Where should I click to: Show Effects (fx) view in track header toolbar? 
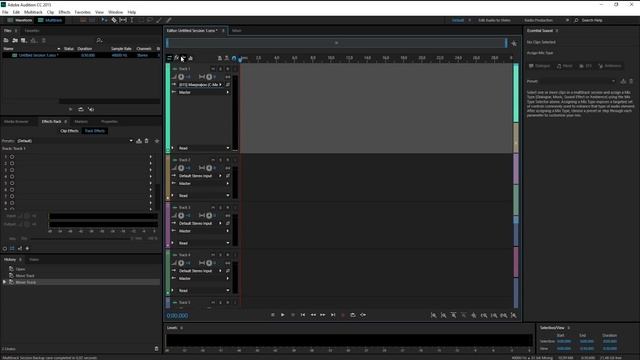[x=176, y=58]
